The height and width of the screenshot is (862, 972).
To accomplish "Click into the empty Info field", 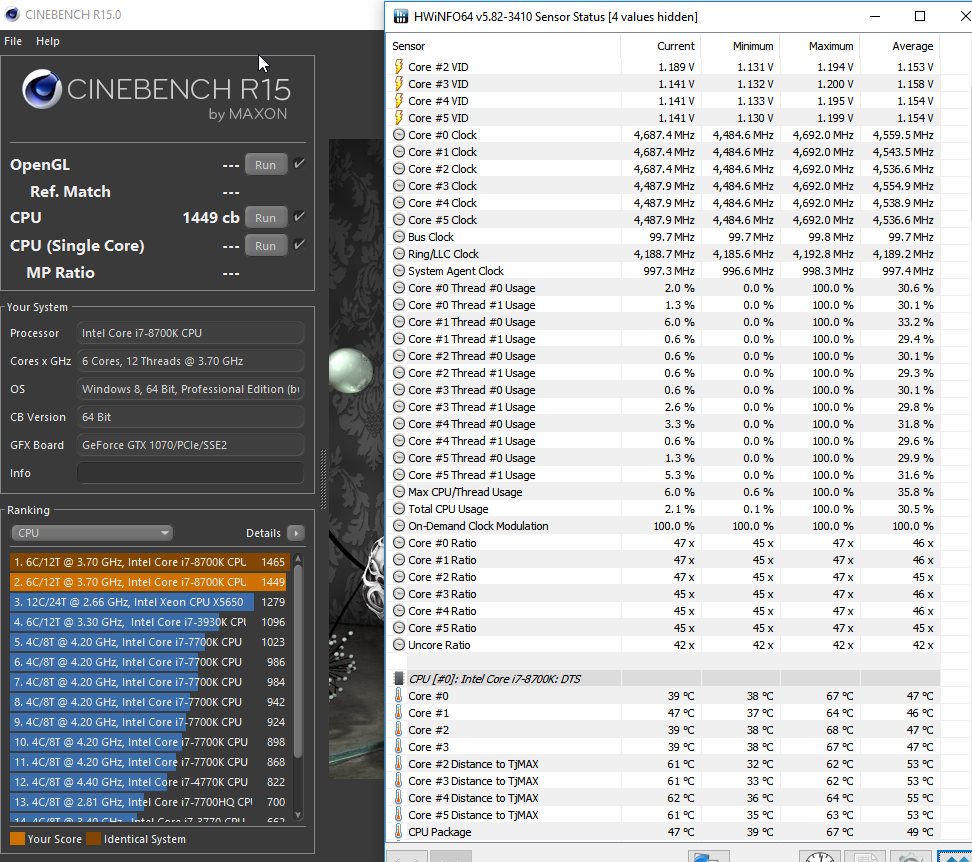I will (x=190, y=473).
